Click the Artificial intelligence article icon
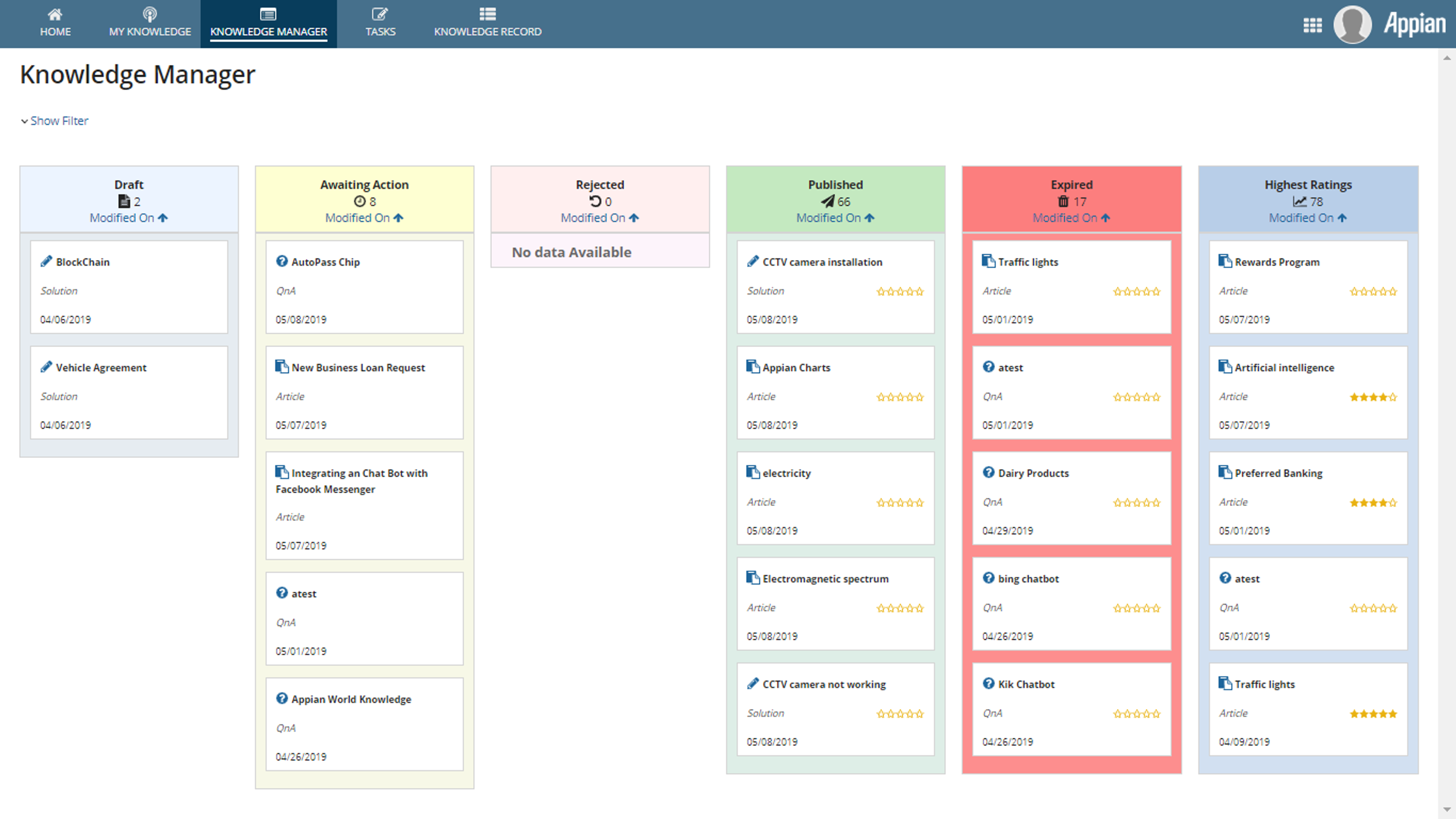1456x819 pixels. tap(1225, 366)
